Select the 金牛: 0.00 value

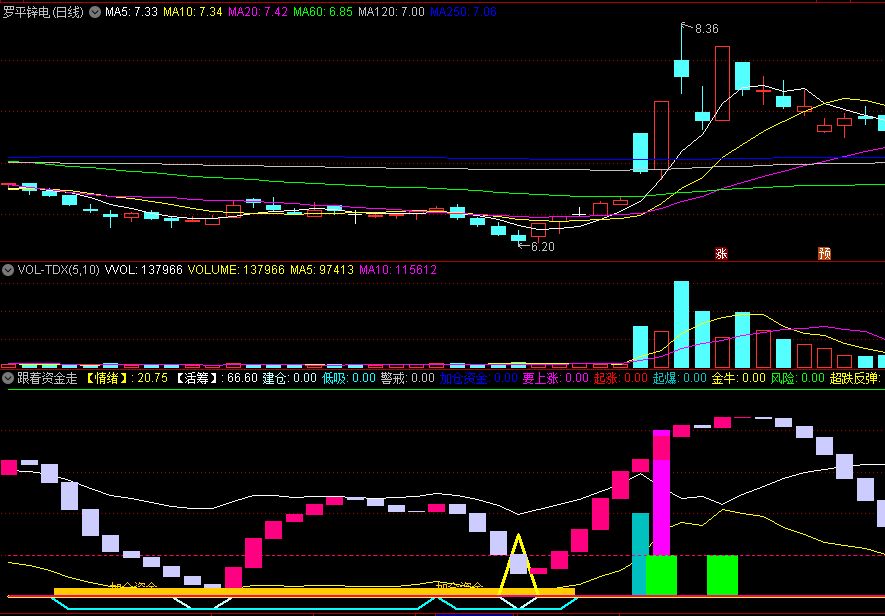(x=739, y=378)
